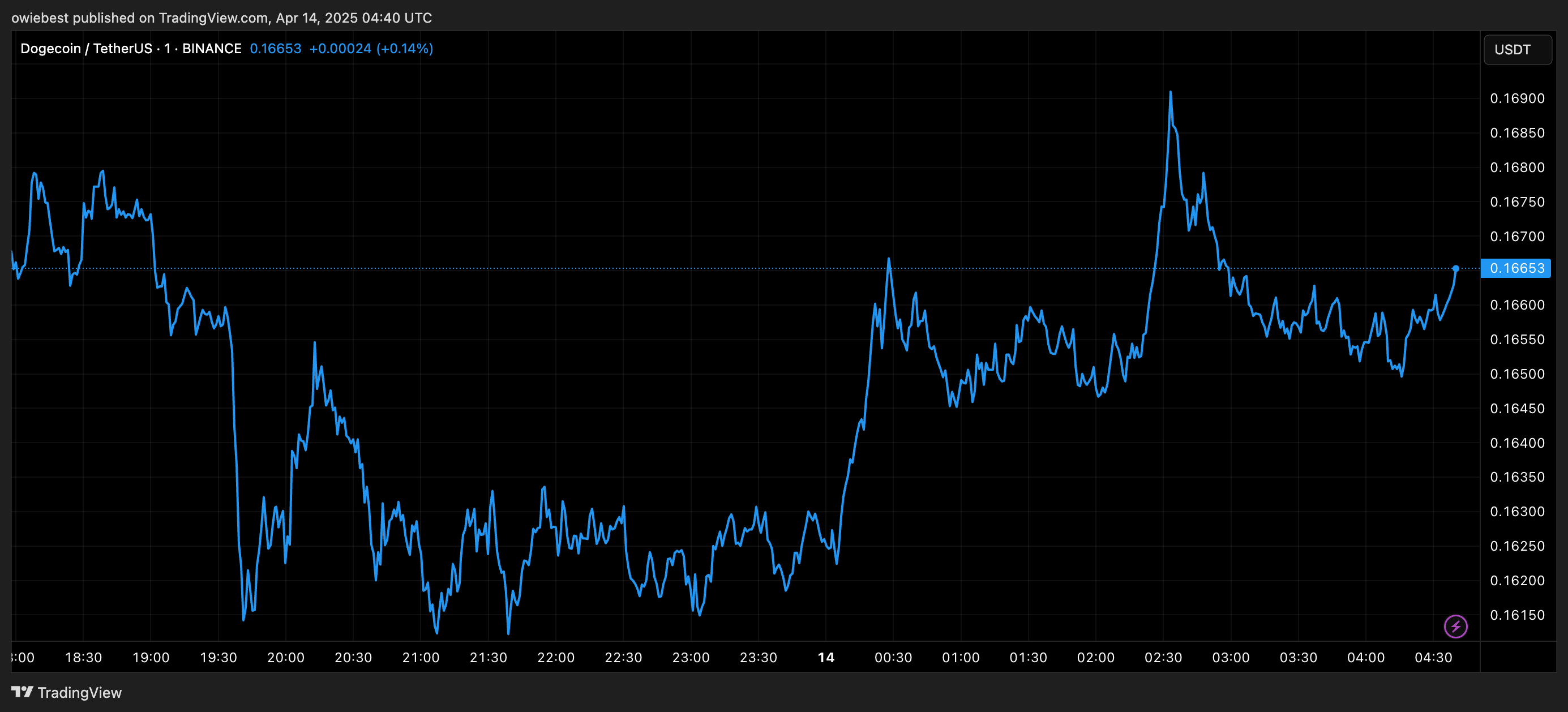
Task: Open the USDT currency dropdown
Action: tap(1517, 49)
